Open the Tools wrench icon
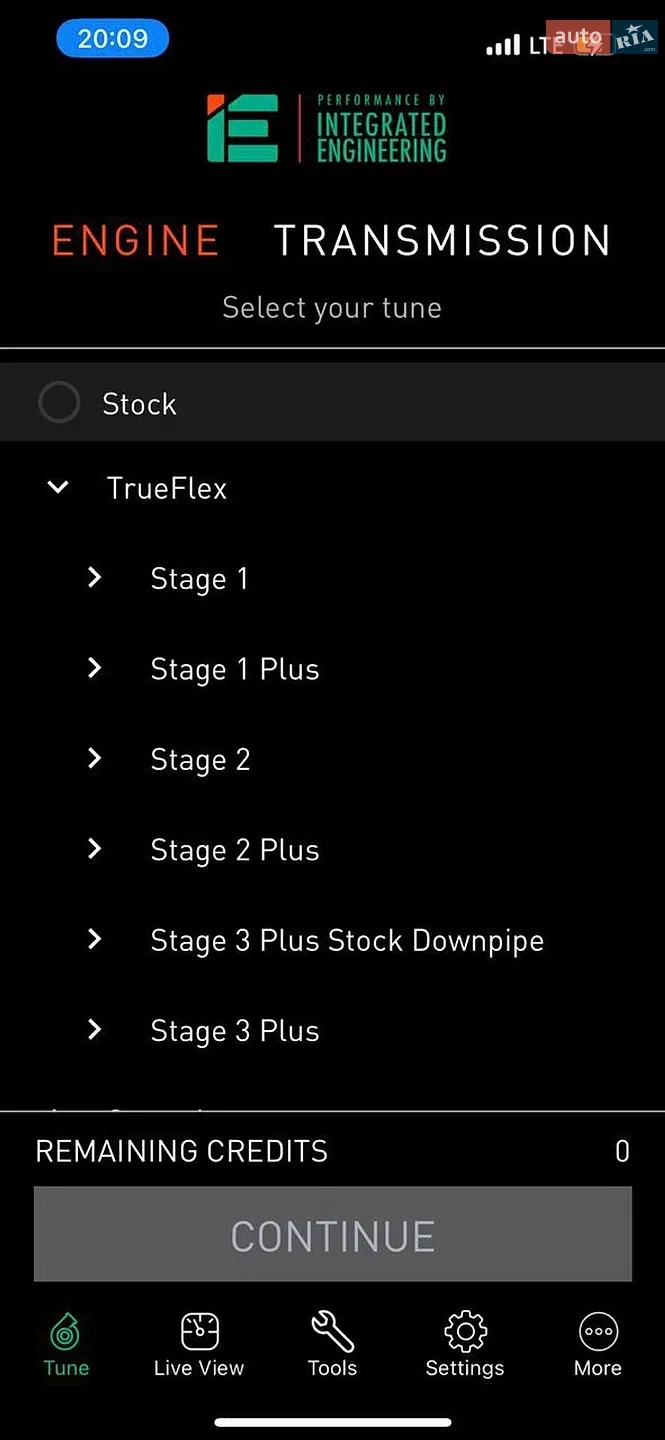Screen dimensions: 665x1440 pos(332,1332)
